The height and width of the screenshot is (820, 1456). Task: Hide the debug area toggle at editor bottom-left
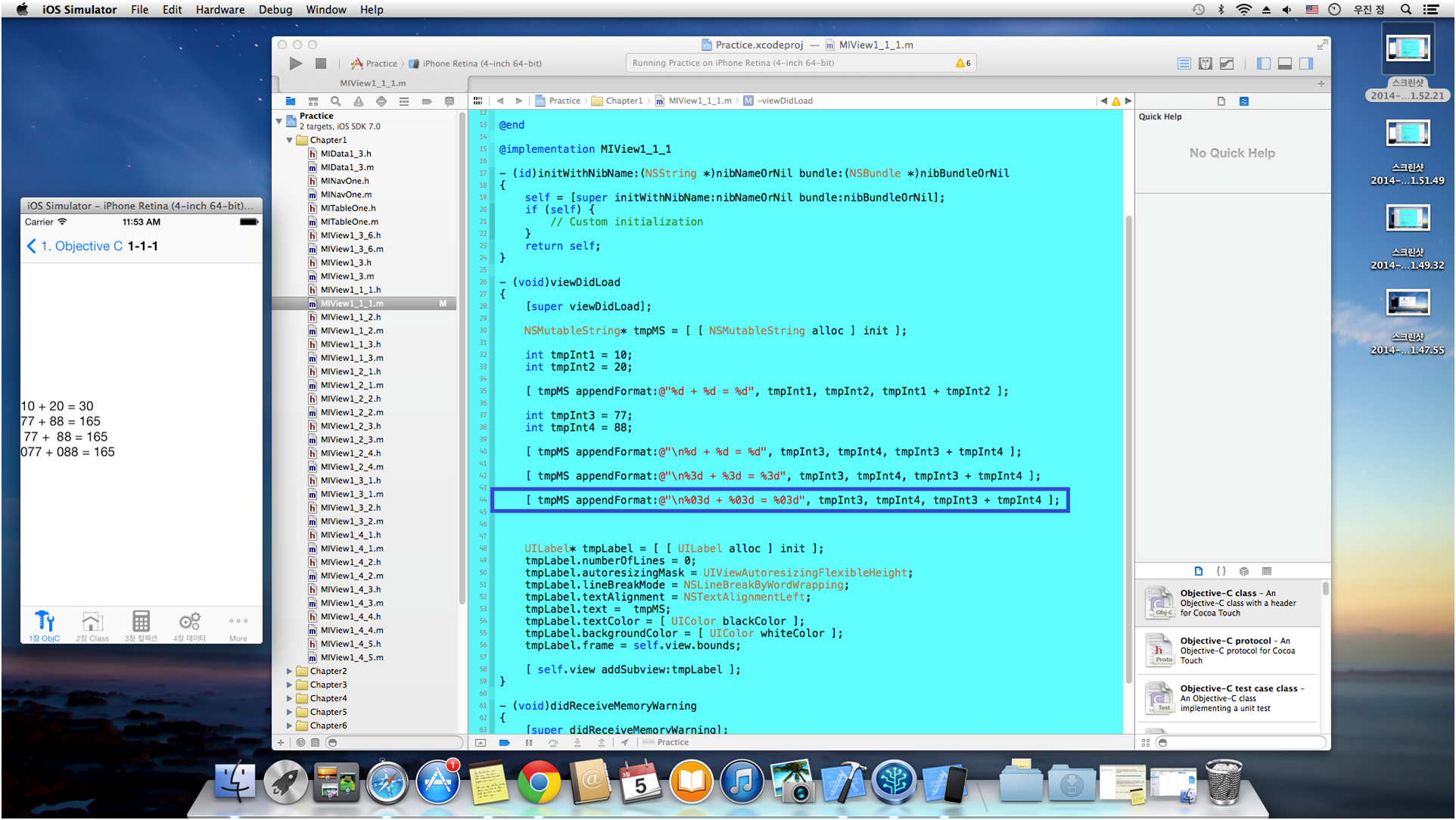pos(481,743)
